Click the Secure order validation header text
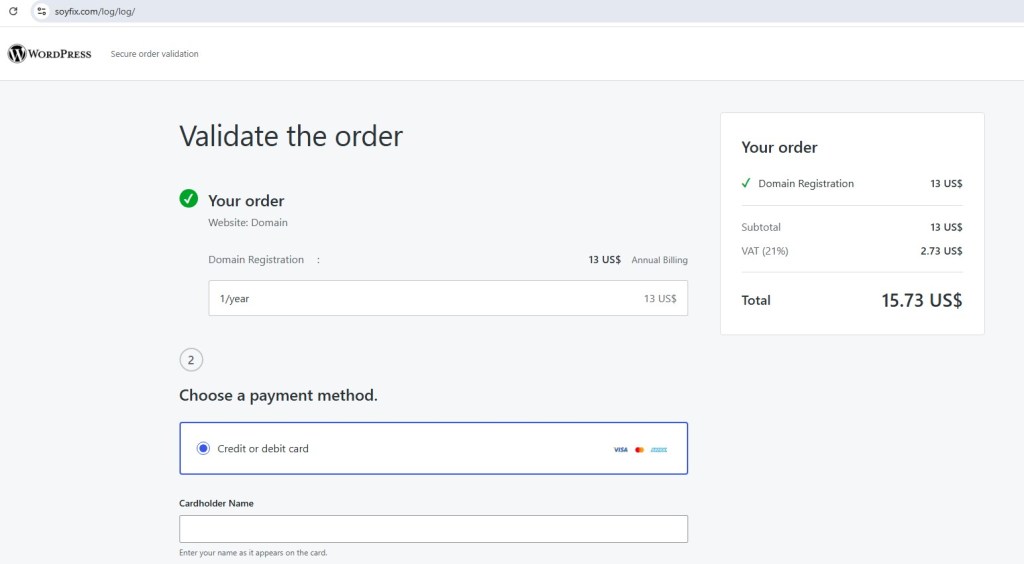Screen dimensions: 1024x564 pos(154,54)
